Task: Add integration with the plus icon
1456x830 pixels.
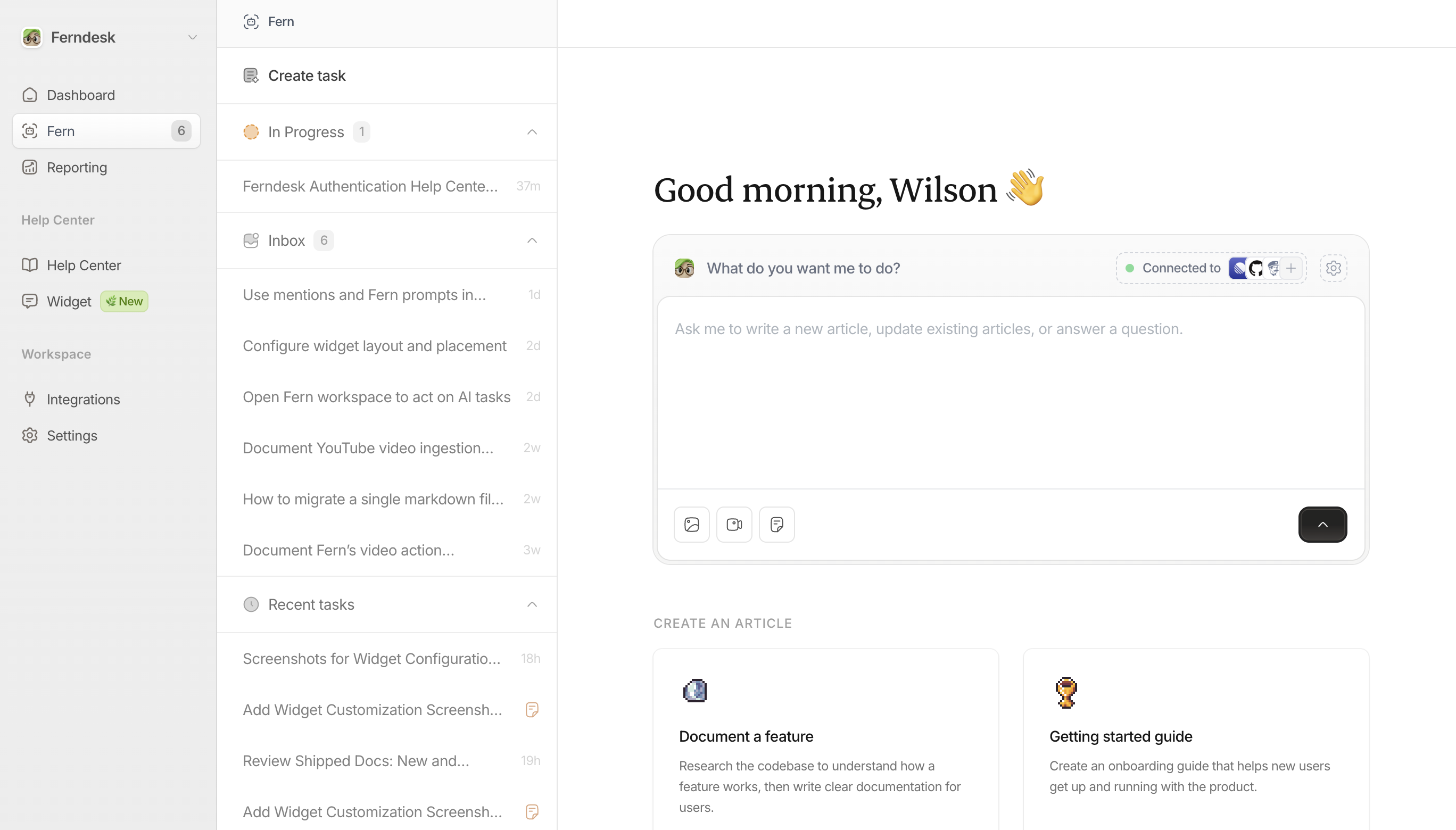Action: [1291, 268]
